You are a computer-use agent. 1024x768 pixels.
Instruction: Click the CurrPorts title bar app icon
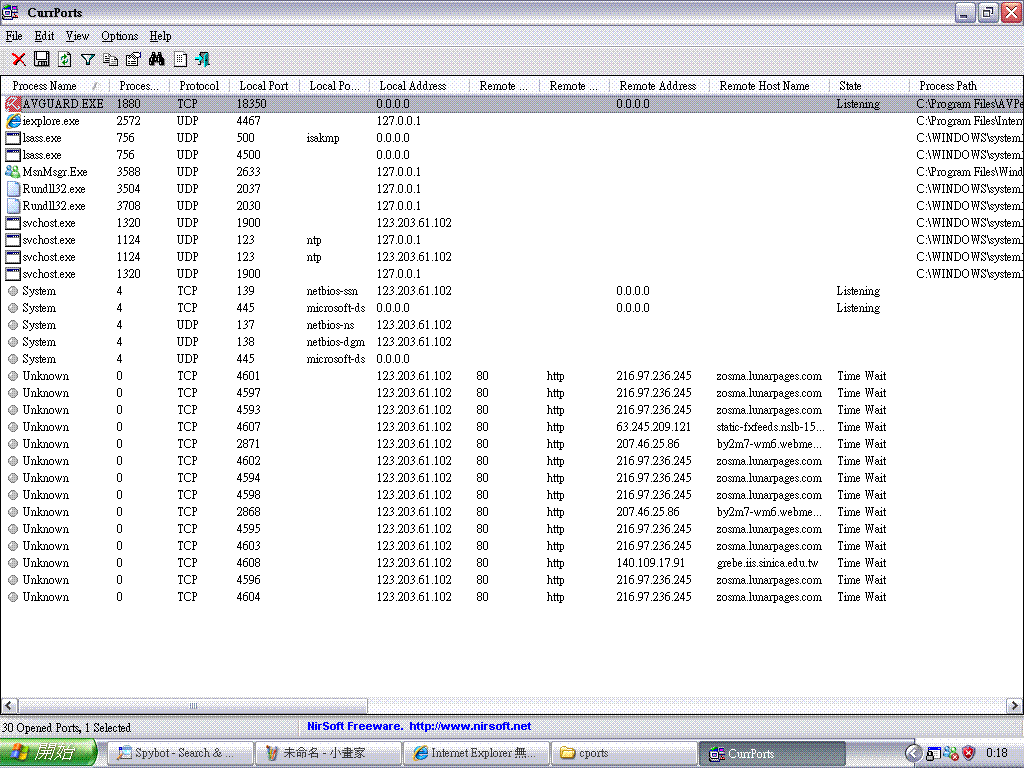point(10,12)
